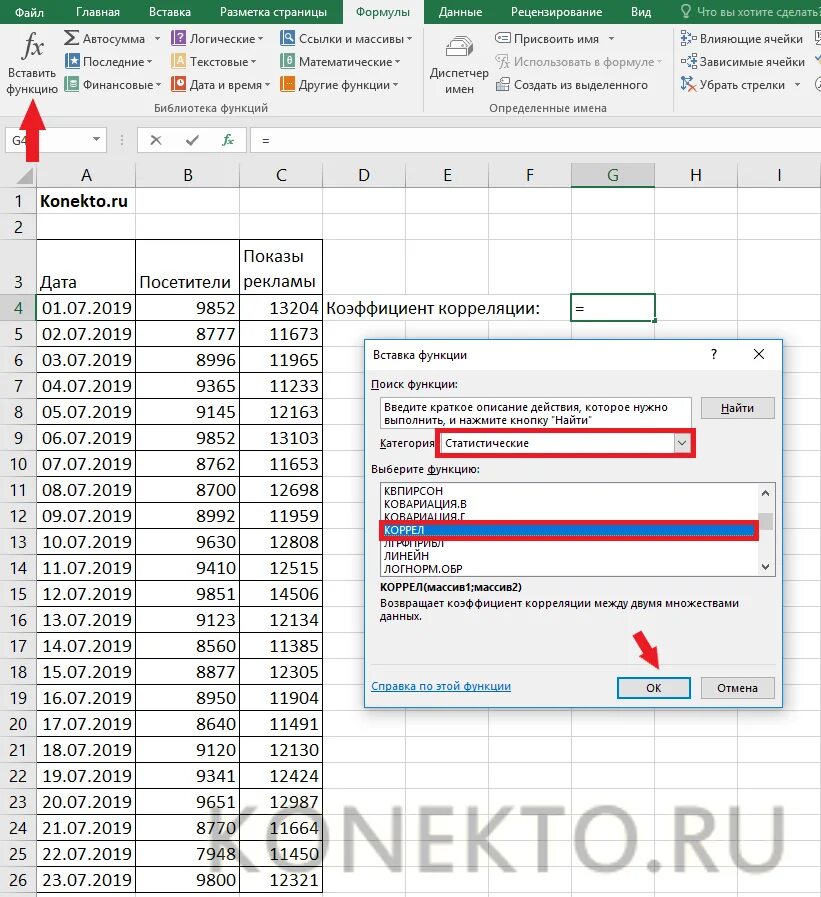The width and height of the screenshot is (821, 897).
Task: Click OK in Вставка функции dialog
Action: [x=653, y=688]
